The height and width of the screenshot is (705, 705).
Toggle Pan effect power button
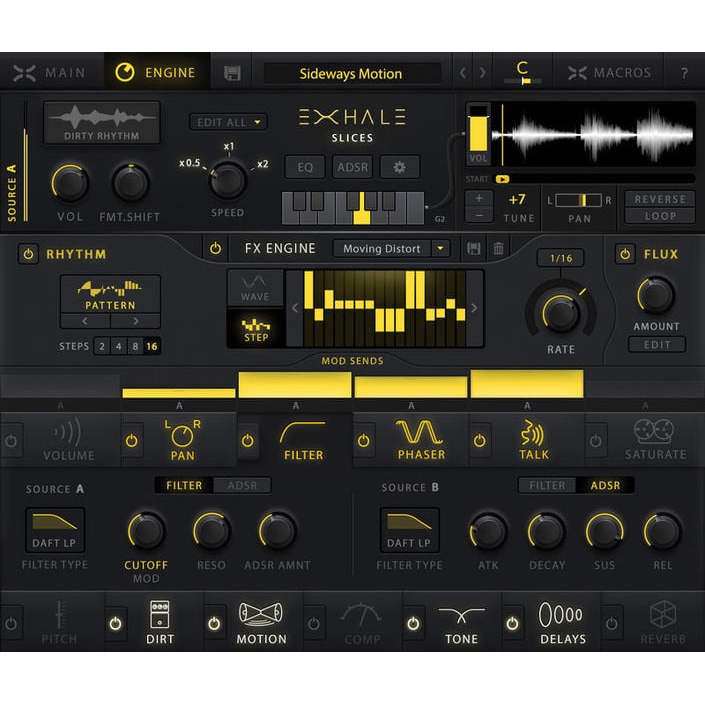point(132,441)
